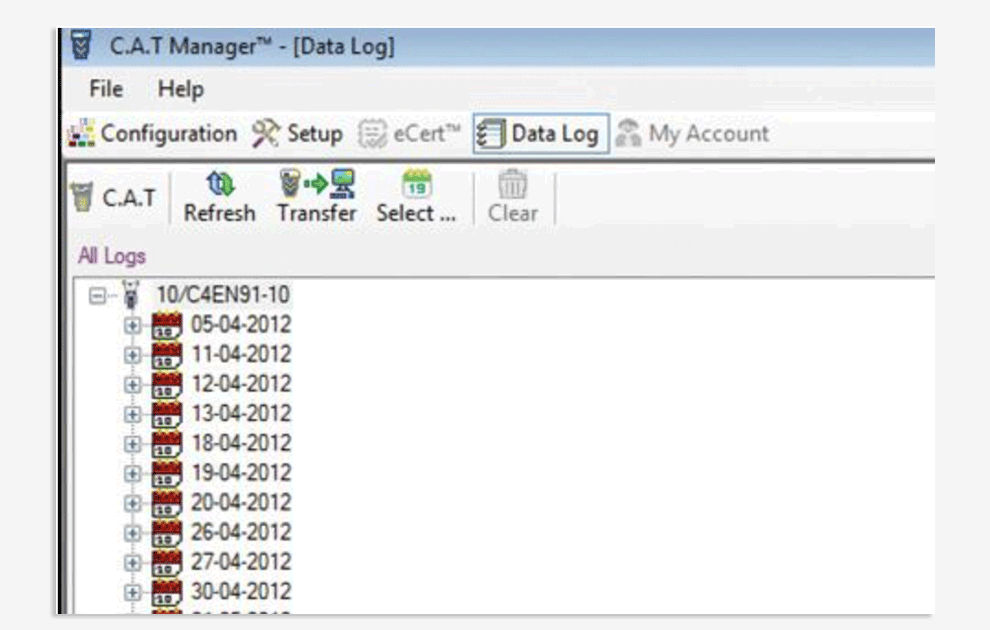Expand the 18-04-2012 log entry
Screen dimensions: 990x630
point(133,444)
